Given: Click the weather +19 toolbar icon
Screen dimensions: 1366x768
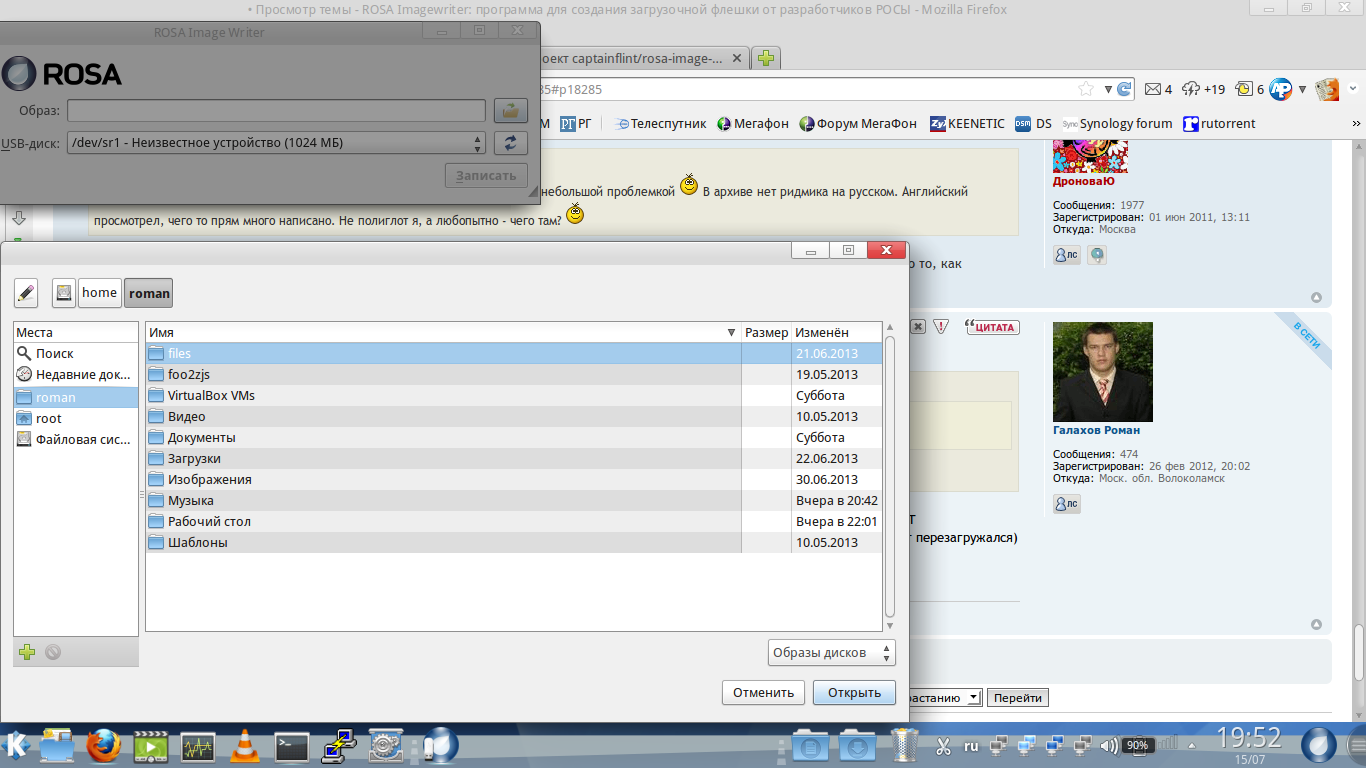Looking at the screenshot, I should pyautogui.click(x=1203, y=89).
